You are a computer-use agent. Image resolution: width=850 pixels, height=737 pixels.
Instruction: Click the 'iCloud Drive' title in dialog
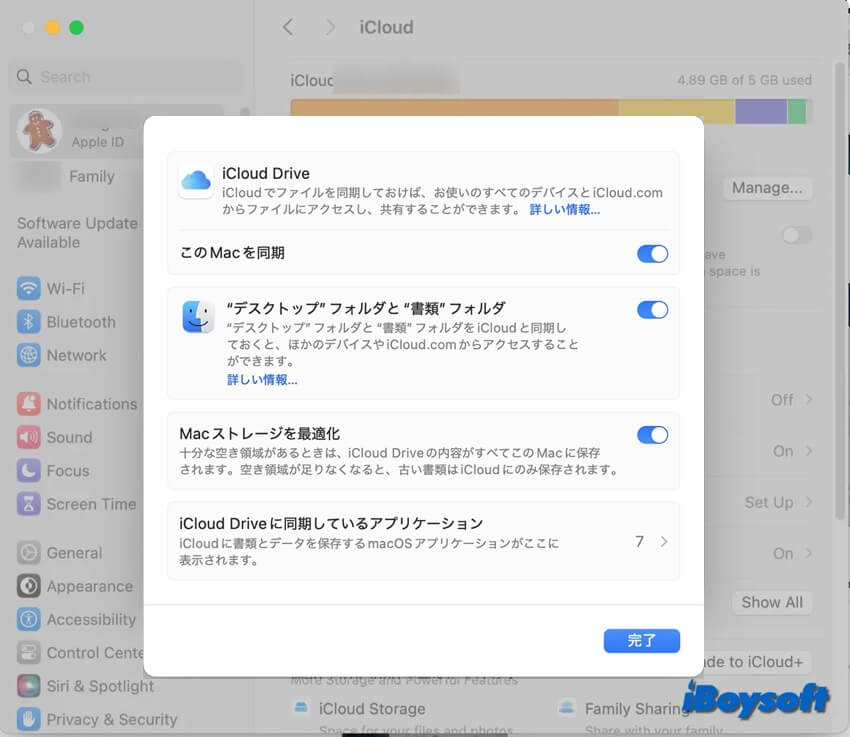point(266,173)
